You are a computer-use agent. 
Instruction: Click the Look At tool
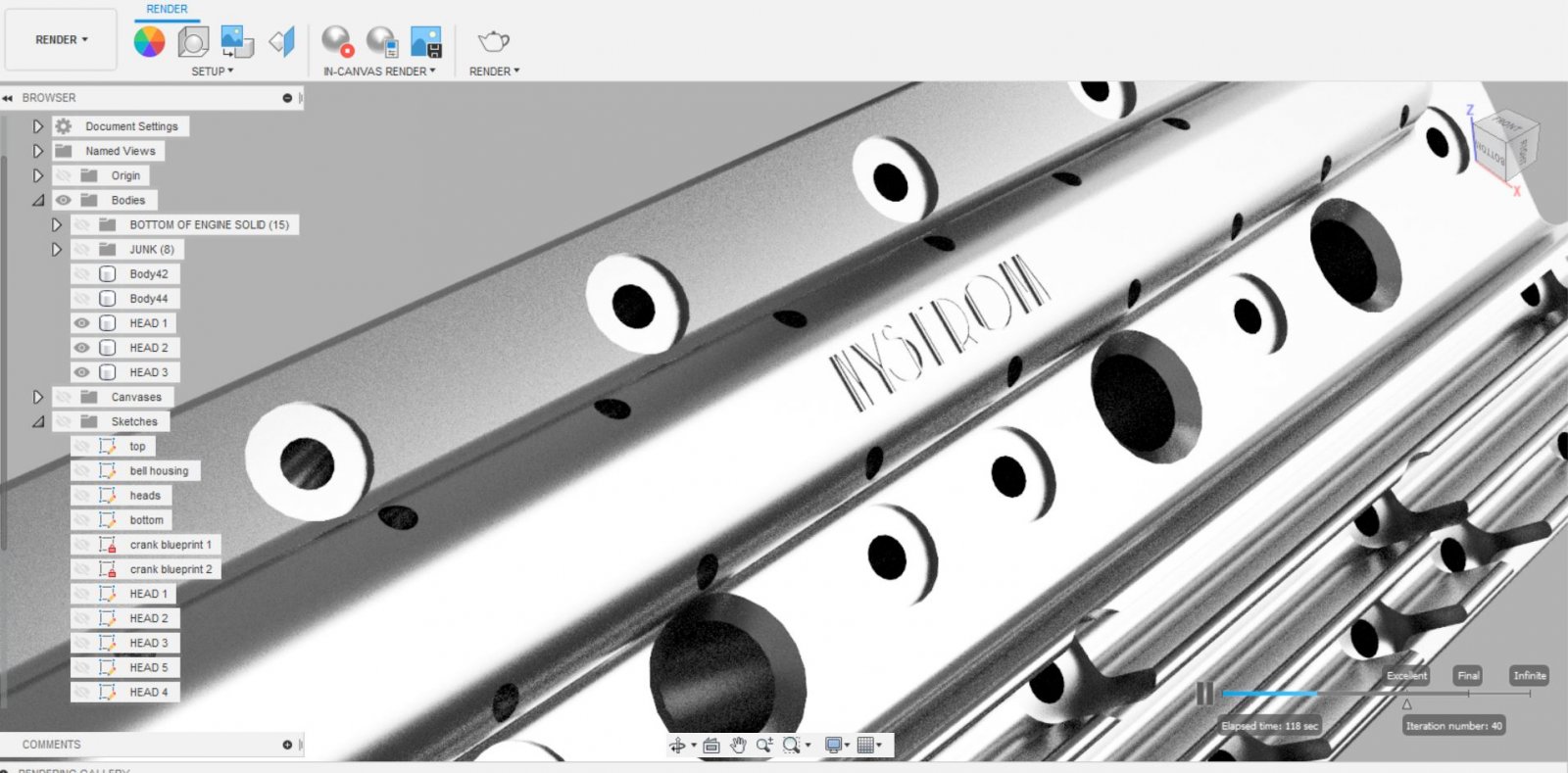click(711, 746)
